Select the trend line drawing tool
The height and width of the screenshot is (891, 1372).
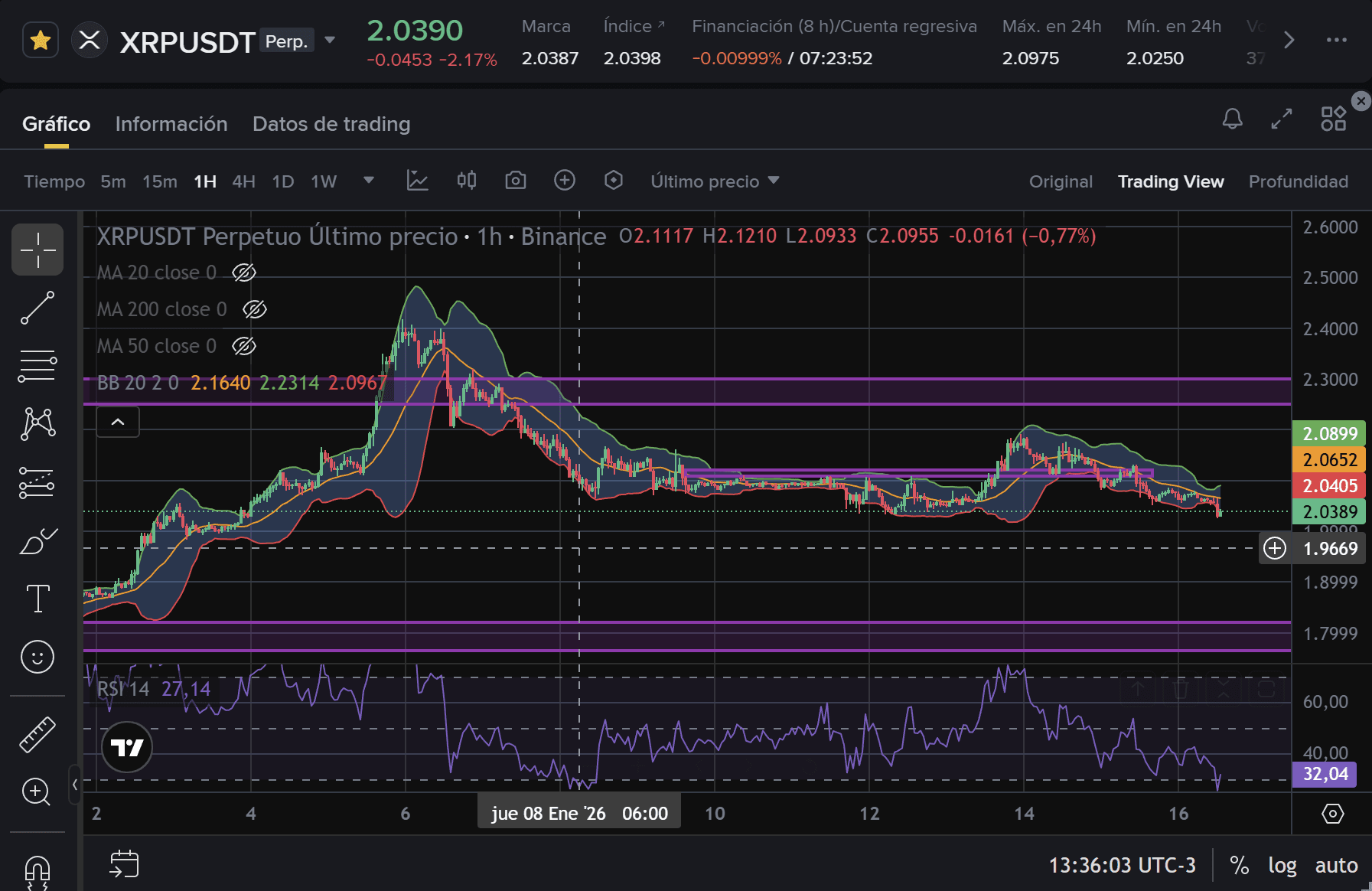pos(37,308)
